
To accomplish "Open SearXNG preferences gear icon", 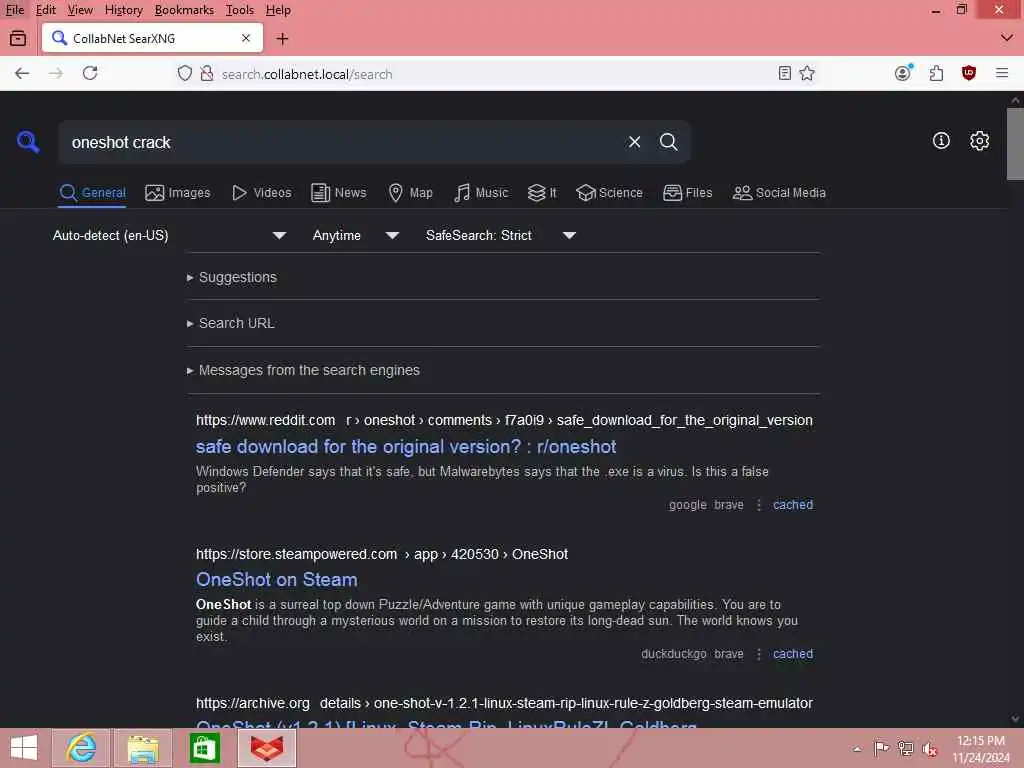I will 979,140.
